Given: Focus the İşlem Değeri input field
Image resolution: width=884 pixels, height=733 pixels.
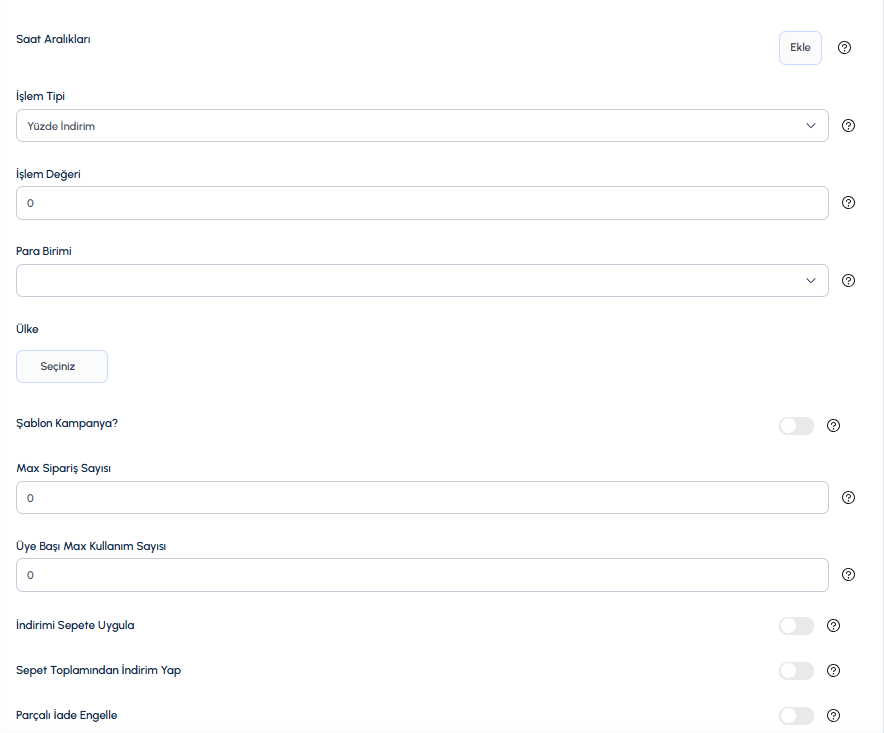Looking at the screenshot, I should tap(422, 203).
